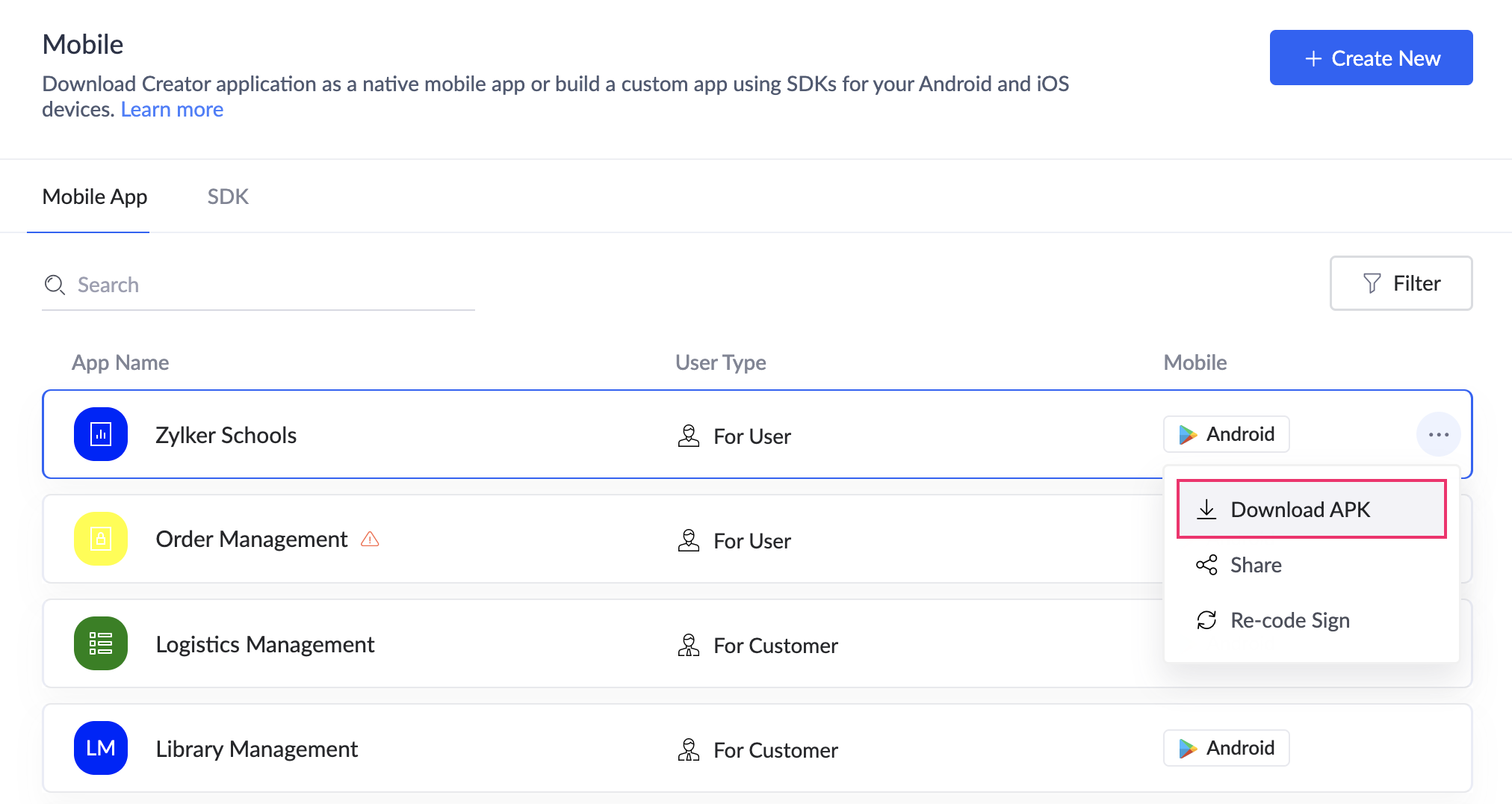The height and width of the screenshot is (804, 1512).
Task: Switch to the SDK tab
Action: [228, 197]
